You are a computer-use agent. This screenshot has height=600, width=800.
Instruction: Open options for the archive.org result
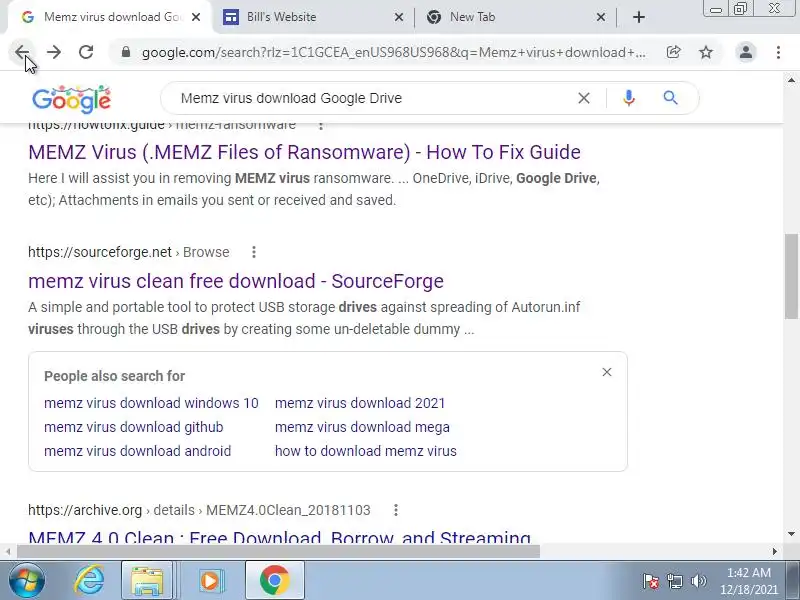(x=395, y=510)
